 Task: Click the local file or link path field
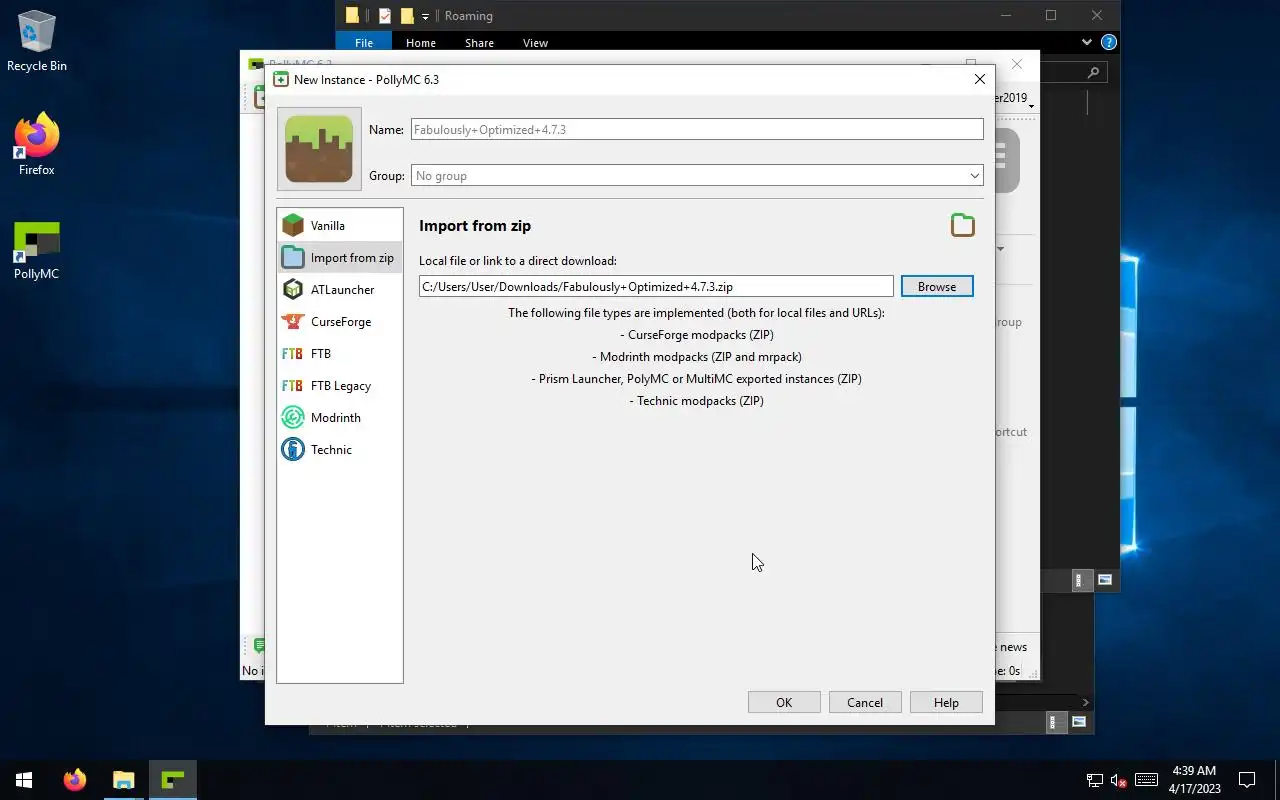(656, 287)
